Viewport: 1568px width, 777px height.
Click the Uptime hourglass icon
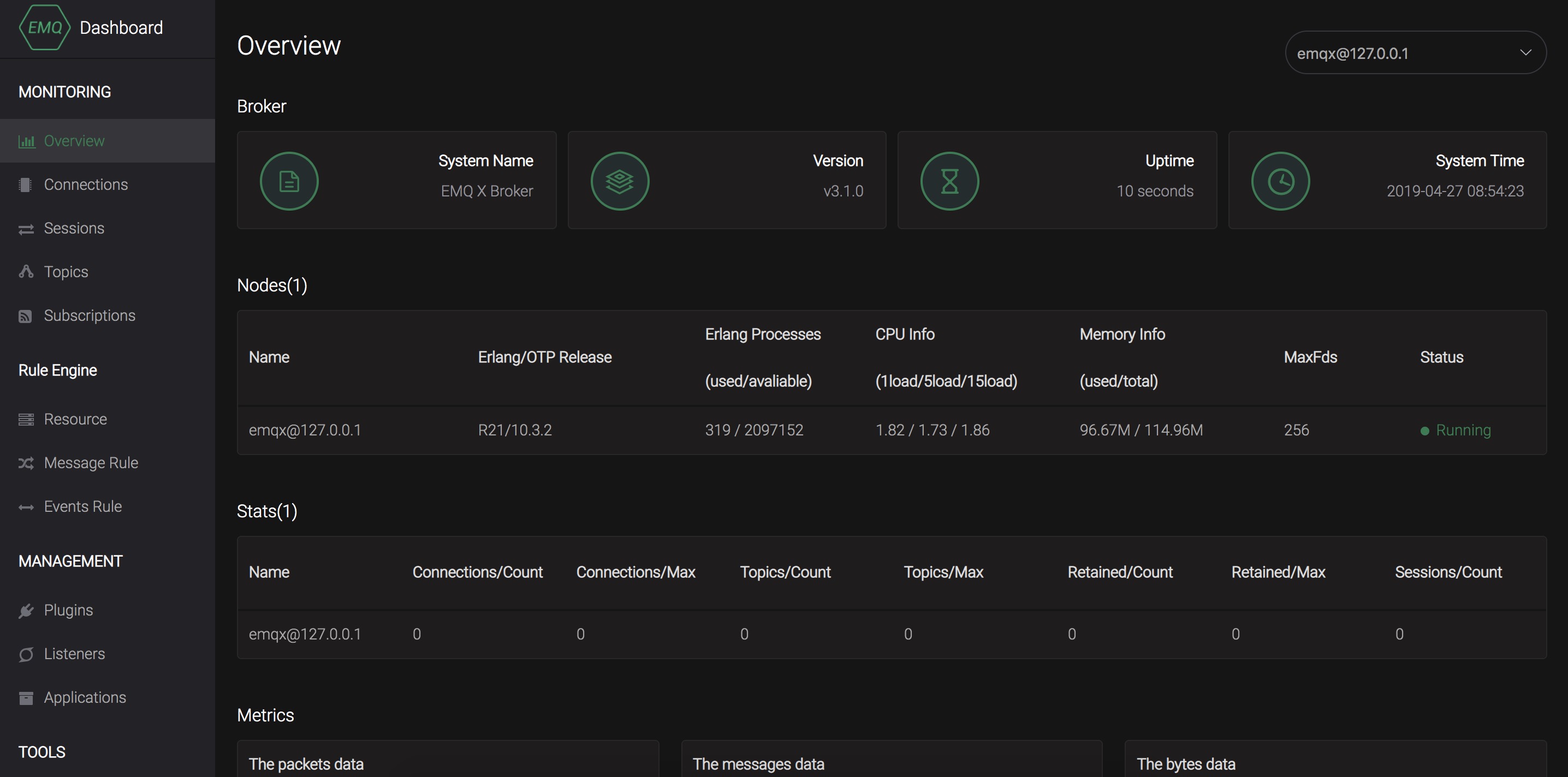click(949, 181)
